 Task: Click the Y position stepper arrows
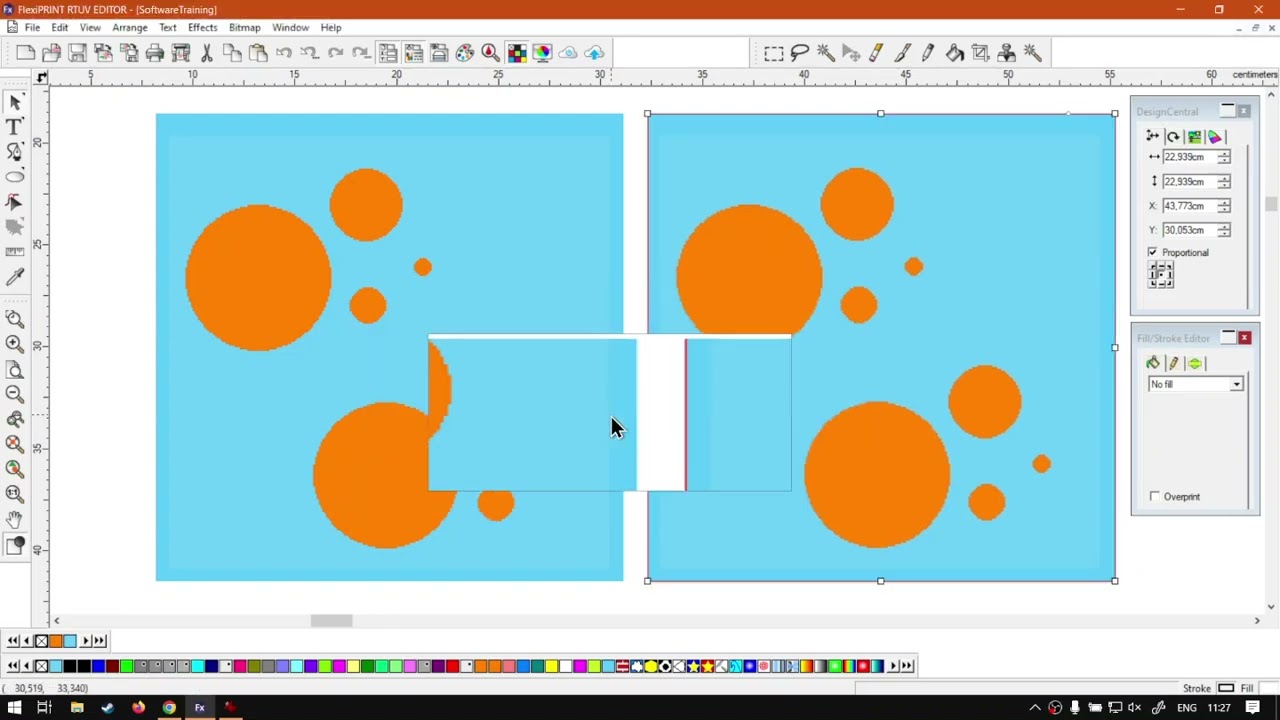coord(1224,230)
